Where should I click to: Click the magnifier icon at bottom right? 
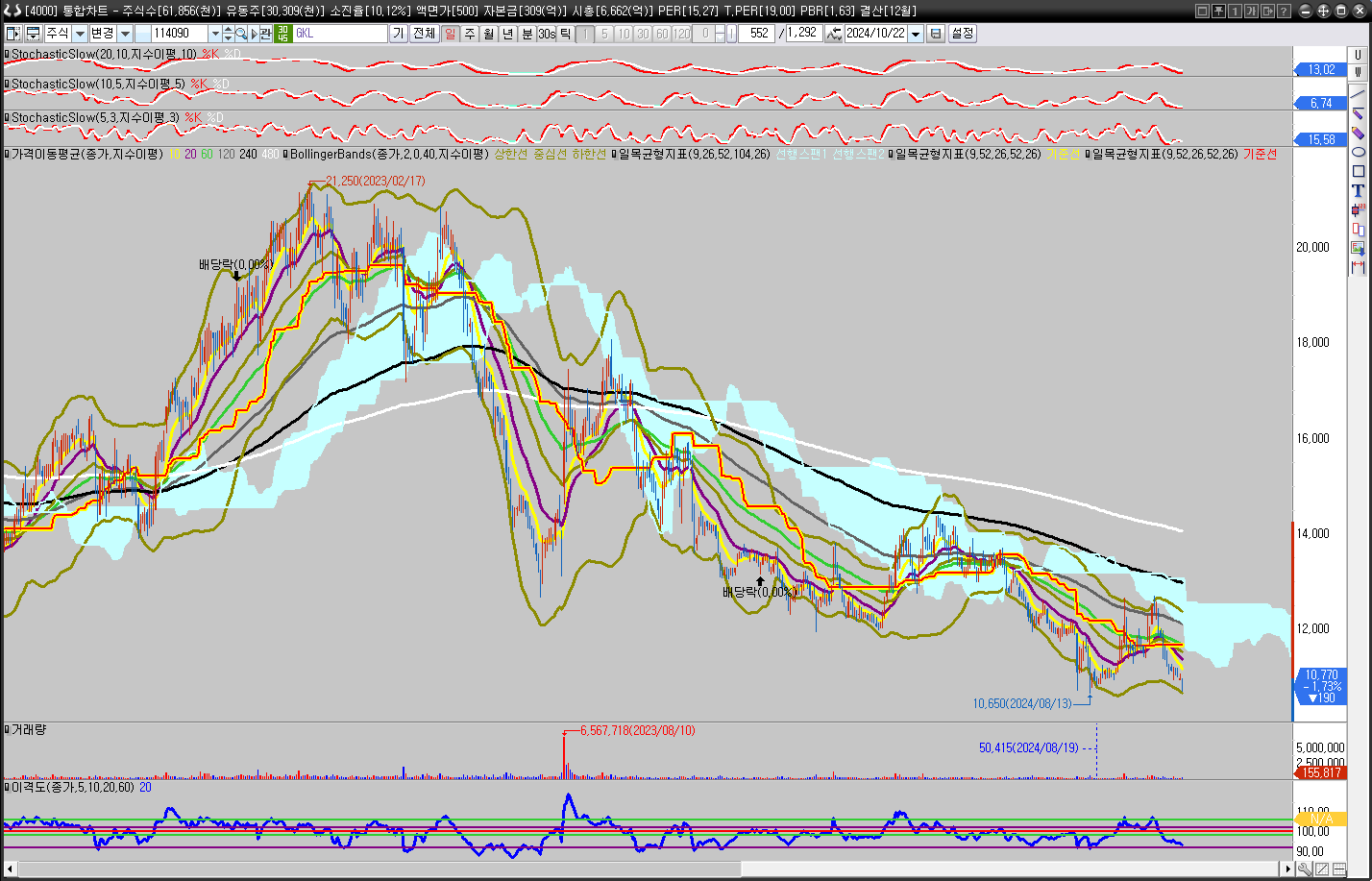click(1304, 869)
